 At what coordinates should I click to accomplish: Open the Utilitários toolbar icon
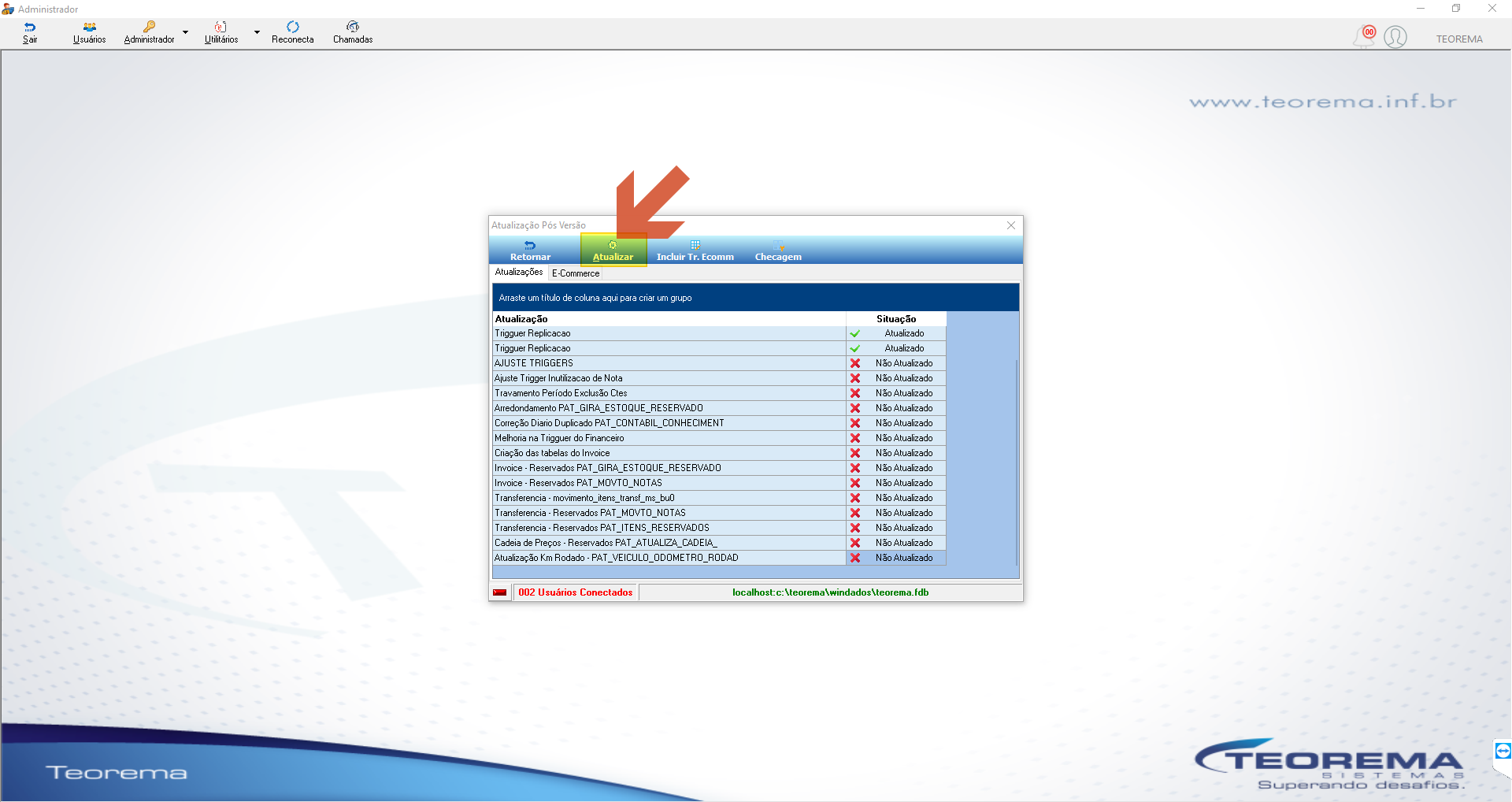(x=221, y=32)
